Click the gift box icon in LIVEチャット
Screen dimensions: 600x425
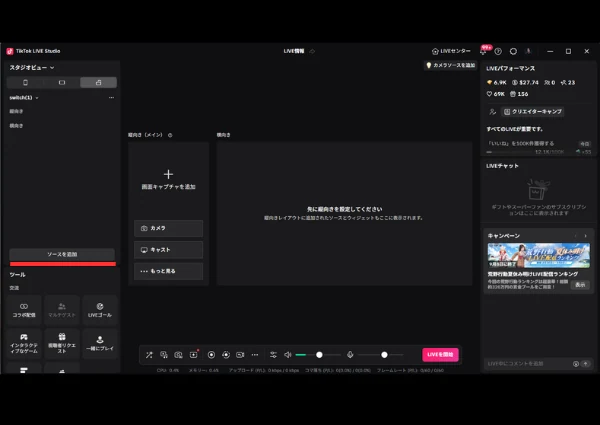click(x=538, y=189)
